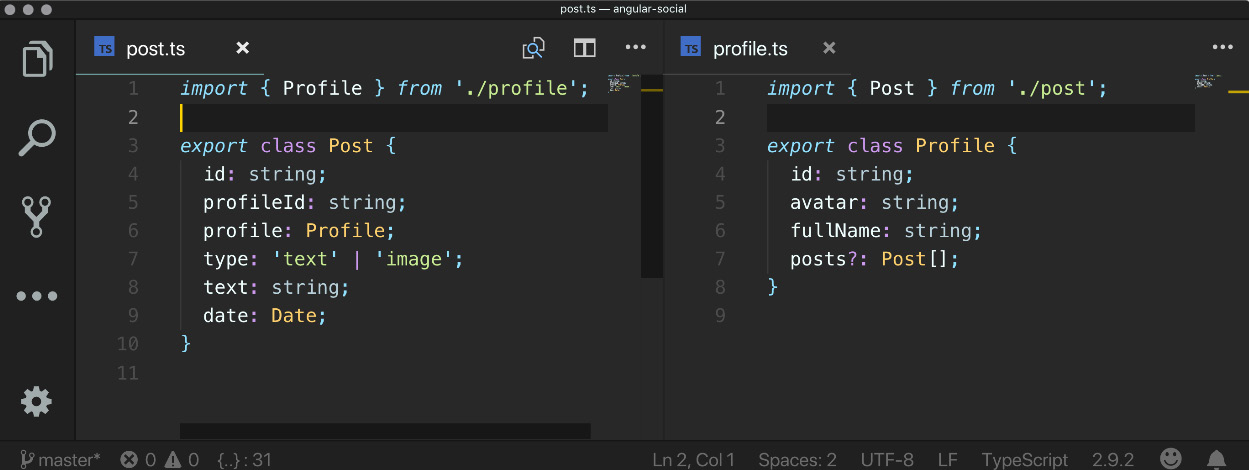The width and height of the screenshot is (1249, 470).
Task: Open more actions menu for post.ts editor
Action: [636, 47]
